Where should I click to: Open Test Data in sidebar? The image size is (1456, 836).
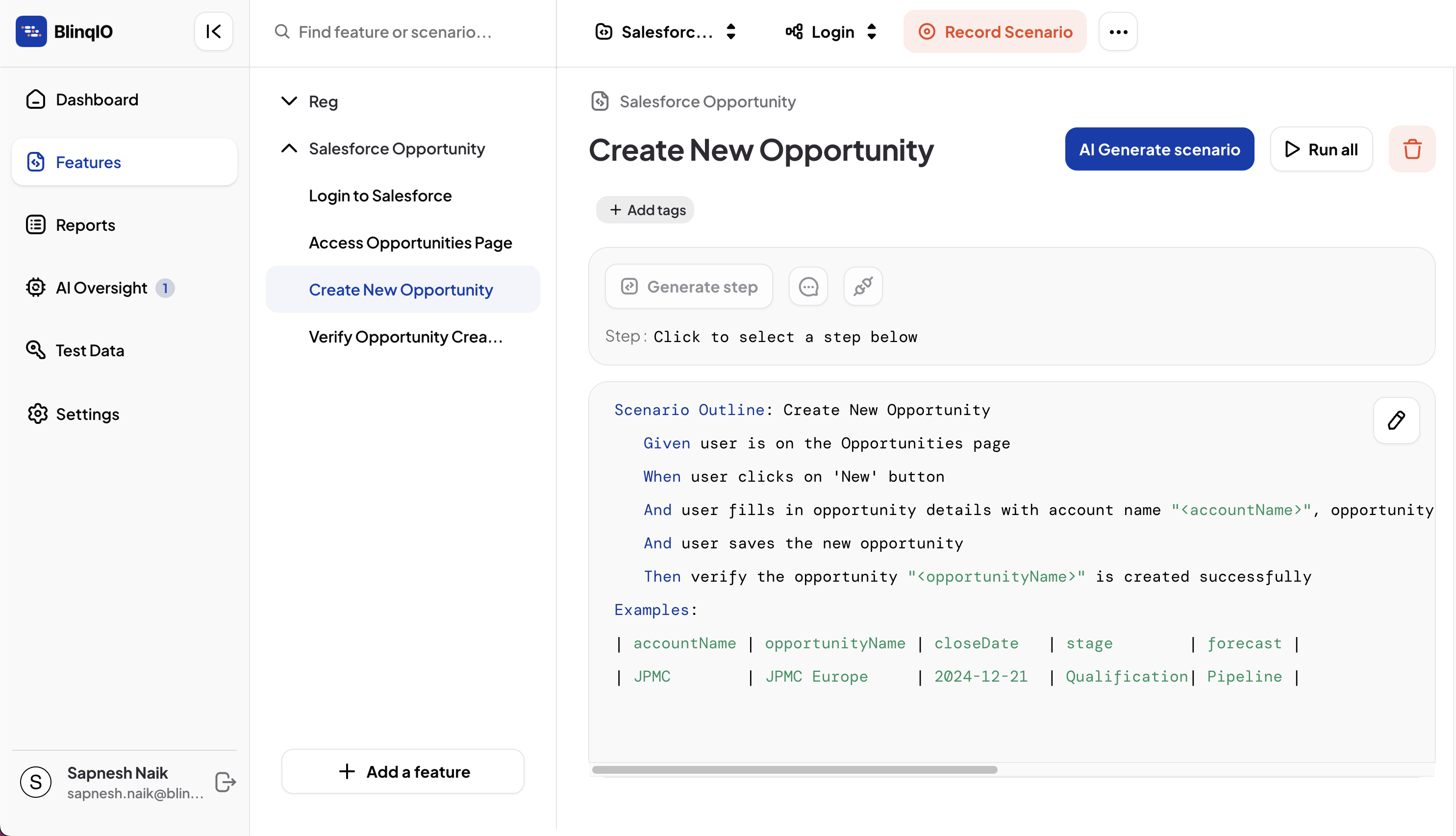pos(90,350)
